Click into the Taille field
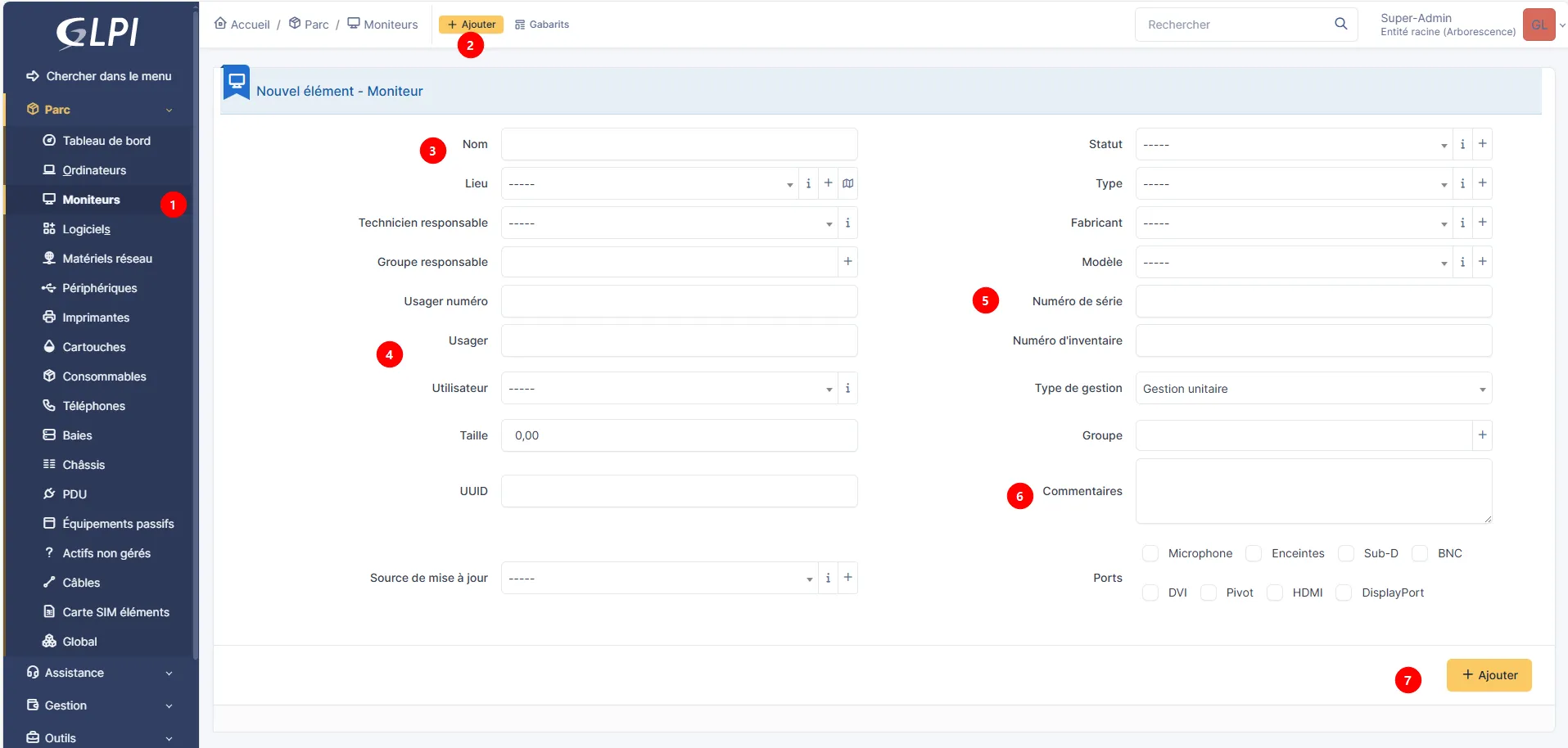 (679, 435)
